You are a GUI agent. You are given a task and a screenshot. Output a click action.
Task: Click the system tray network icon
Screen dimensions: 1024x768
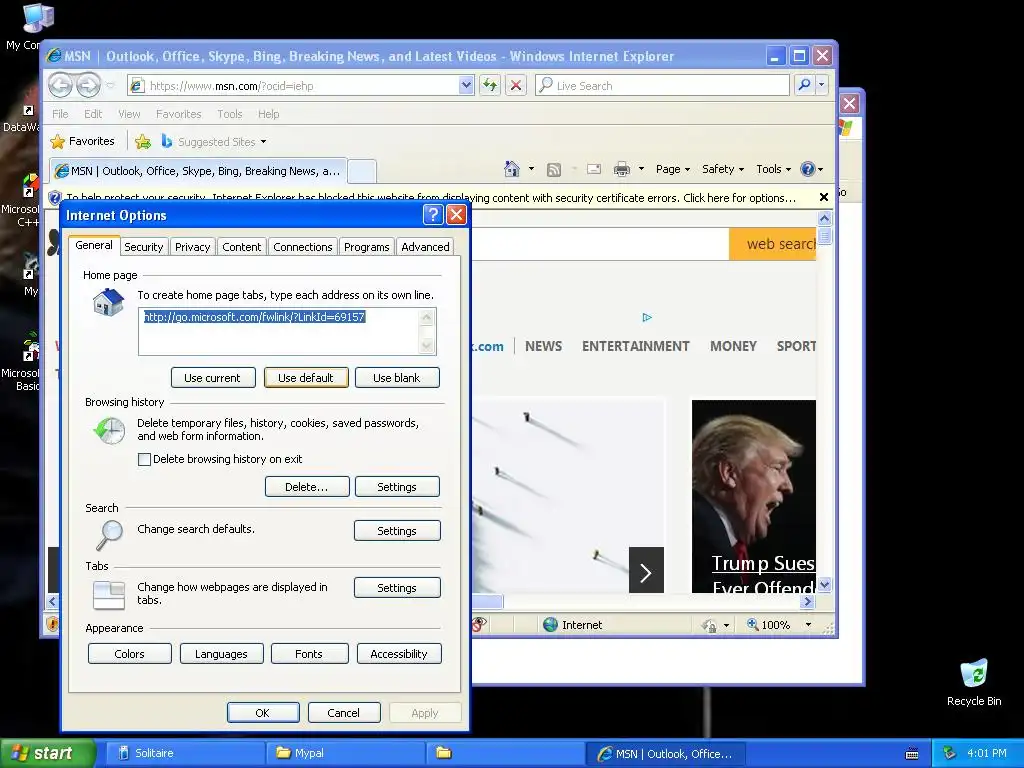coord(950,753)
